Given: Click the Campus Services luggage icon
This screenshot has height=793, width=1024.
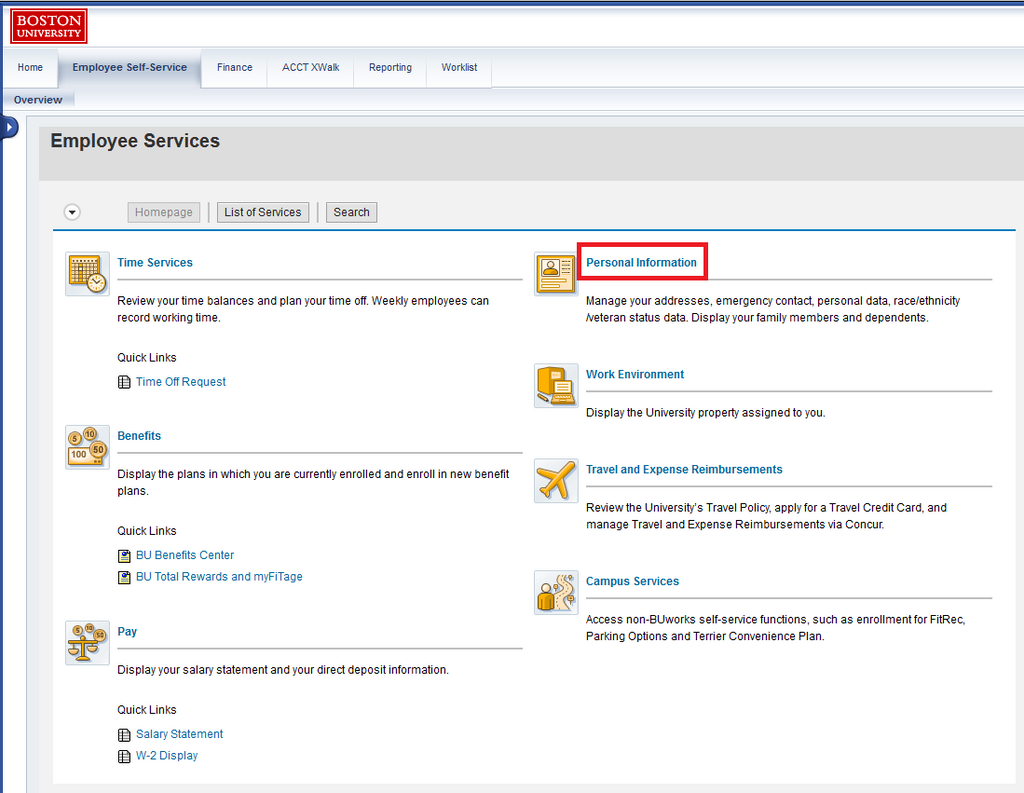Looking at the screenshot, I should pos(555,592).
